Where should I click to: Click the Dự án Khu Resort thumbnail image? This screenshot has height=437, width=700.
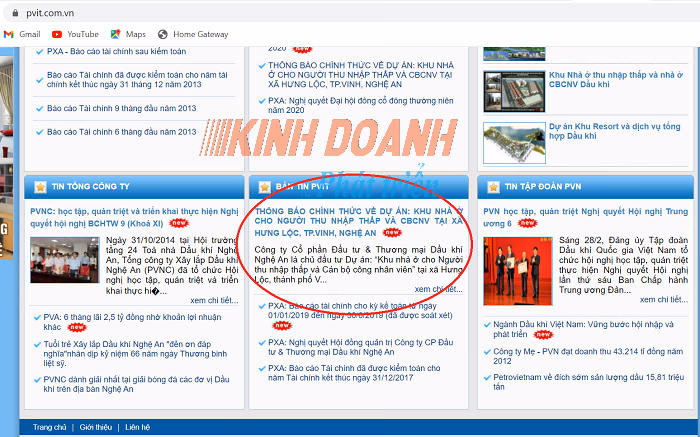click(x=512, y=141)
